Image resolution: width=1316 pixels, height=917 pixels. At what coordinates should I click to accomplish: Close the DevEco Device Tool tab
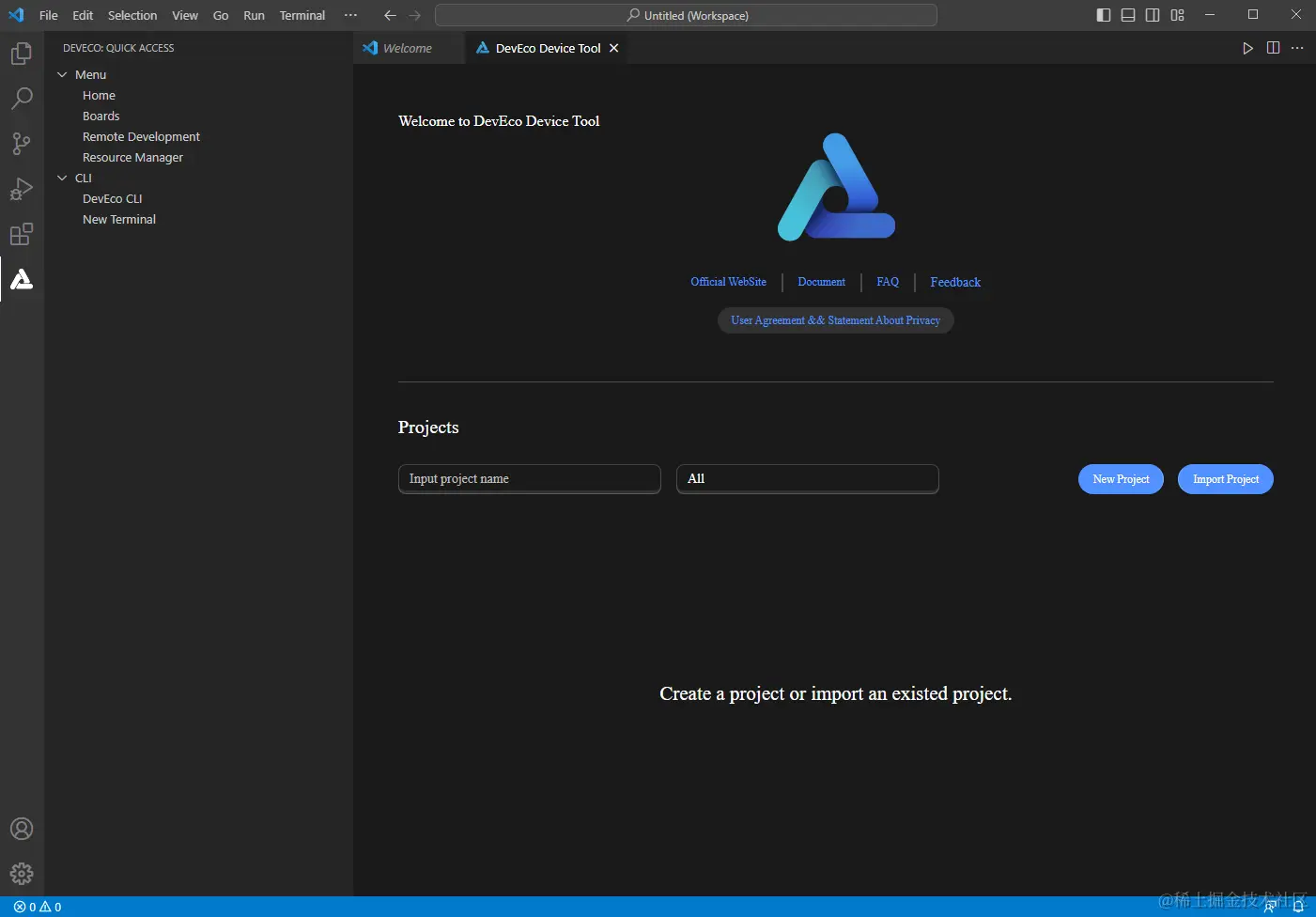[613, 48]
